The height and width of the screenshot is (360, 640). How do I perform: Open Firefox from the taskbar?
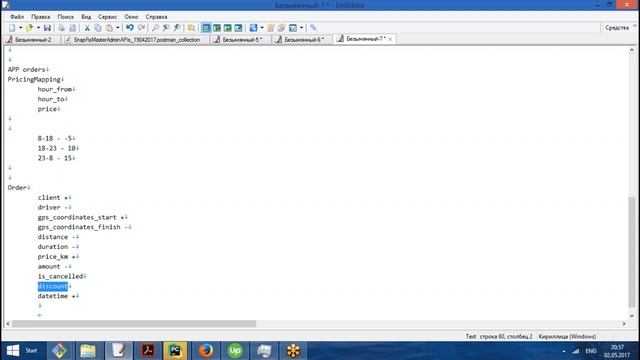206,351
